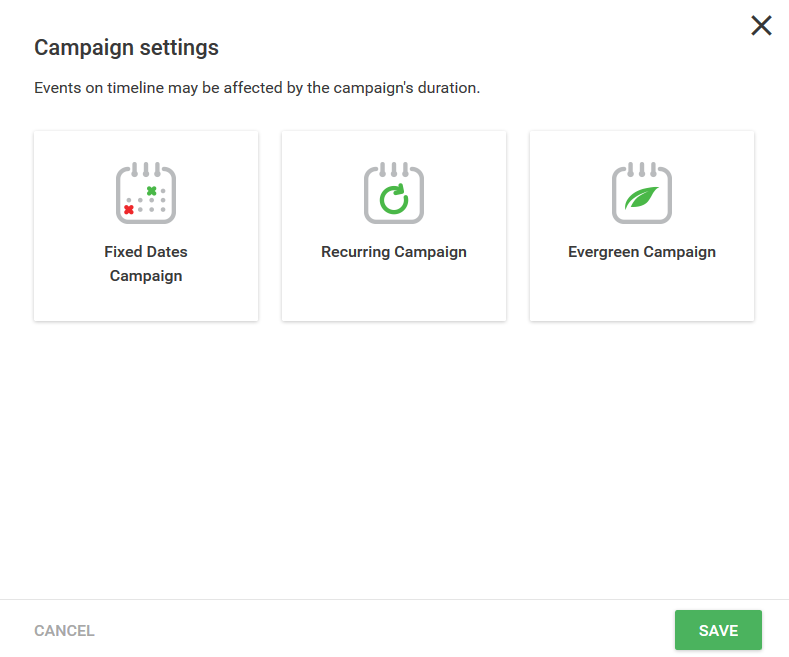This screenshot has height=657, width=789.
Task: Click the calendar rings atop Recurring icon
Action: pos(394,169)
